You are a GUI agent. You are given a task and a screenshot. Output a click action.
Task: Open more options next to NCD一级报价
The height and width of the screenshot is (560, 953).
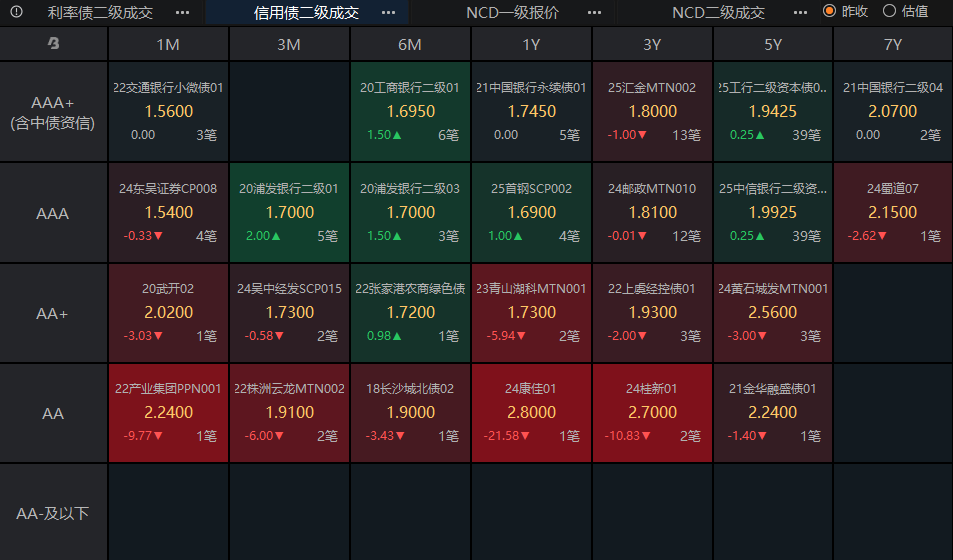coord(594,13)
